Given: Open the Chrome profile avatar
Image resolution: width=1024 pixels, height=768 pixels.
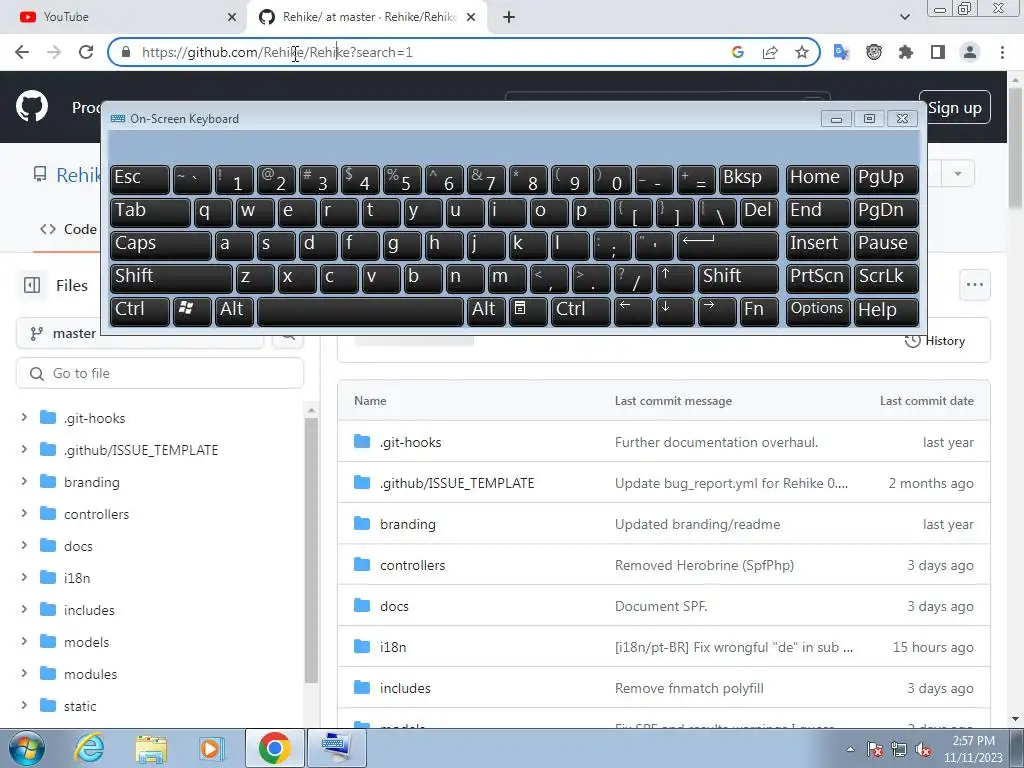Looking at the screenshot, I should [970, 52].
